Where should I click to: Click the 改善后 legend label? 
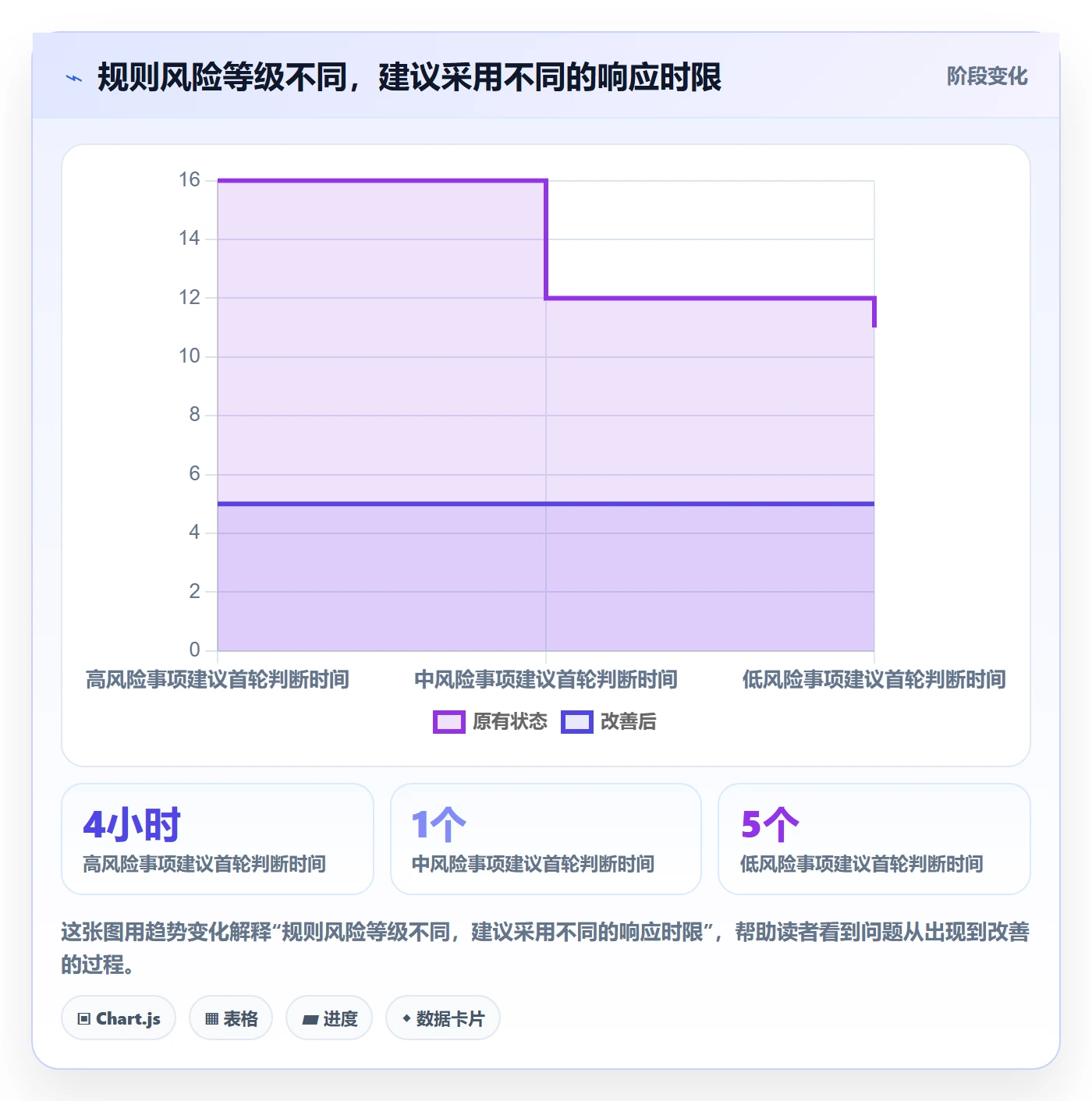(628, 722)
